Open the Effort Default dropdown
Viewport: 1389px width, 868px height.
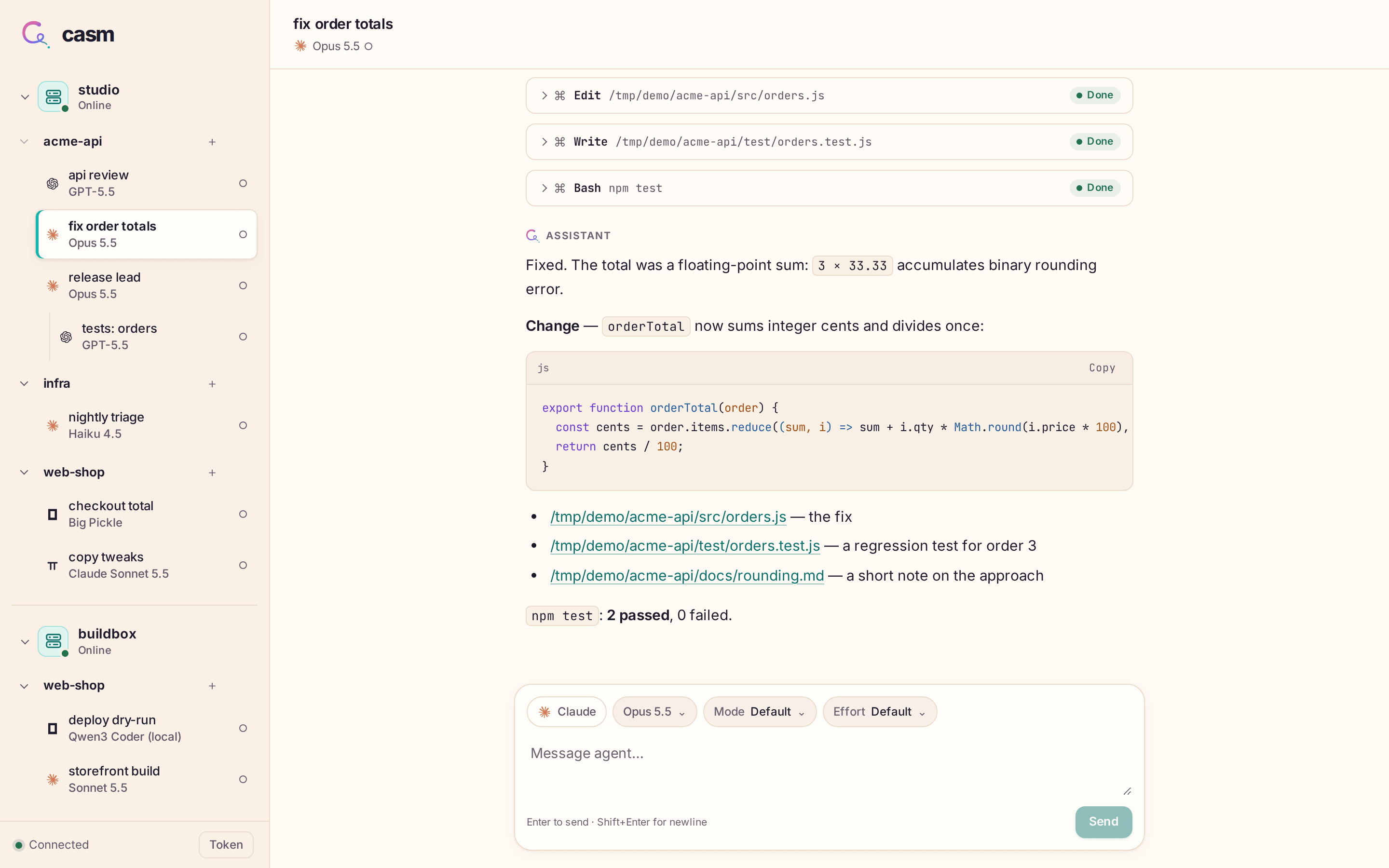(879, 712)
